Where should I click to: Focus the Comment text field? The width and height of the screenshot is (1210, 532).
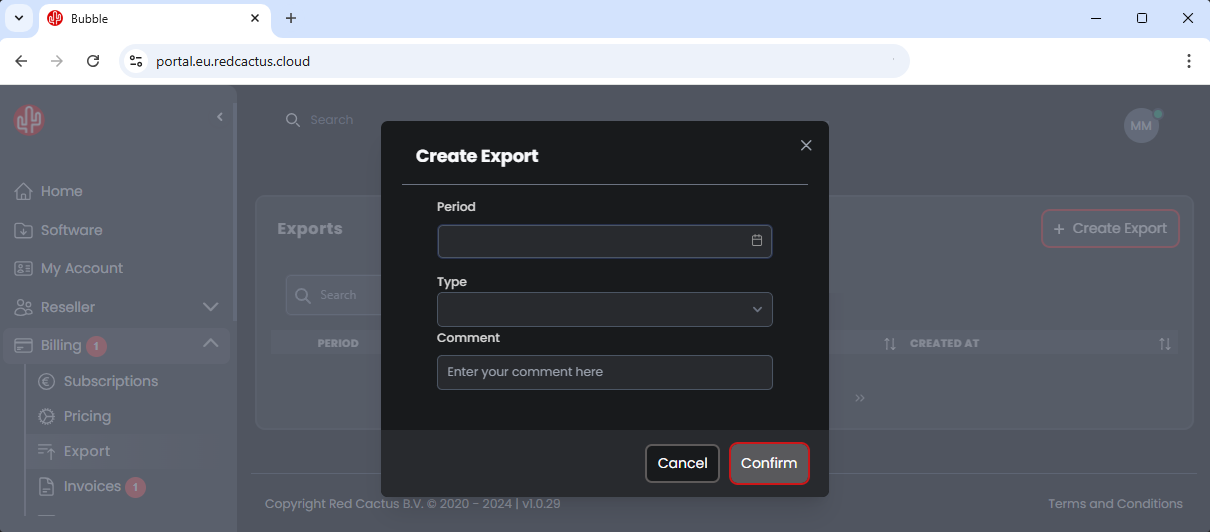pos(604,372)
